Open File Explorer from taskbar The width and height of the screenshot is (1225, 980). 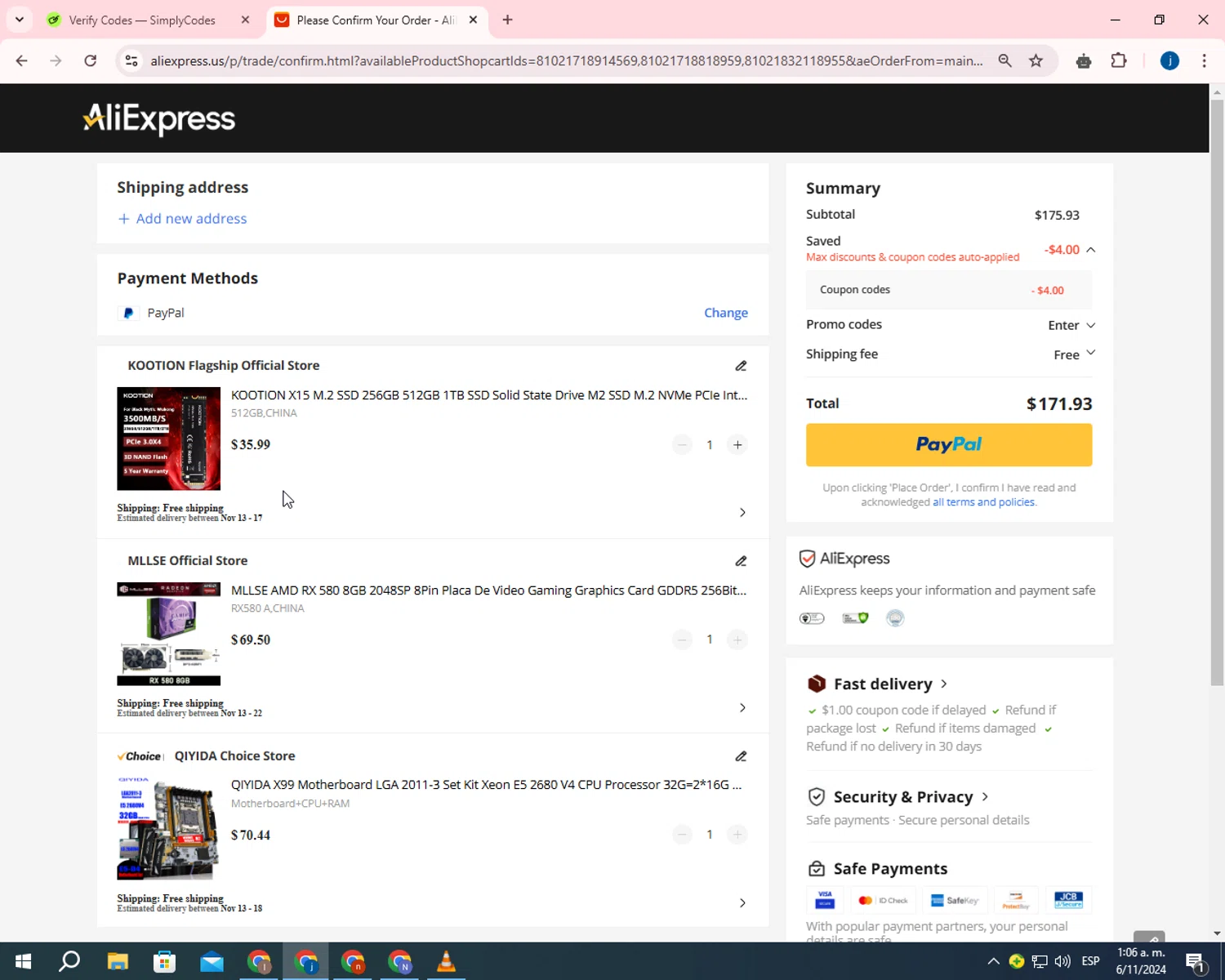(x=118, y=961)
